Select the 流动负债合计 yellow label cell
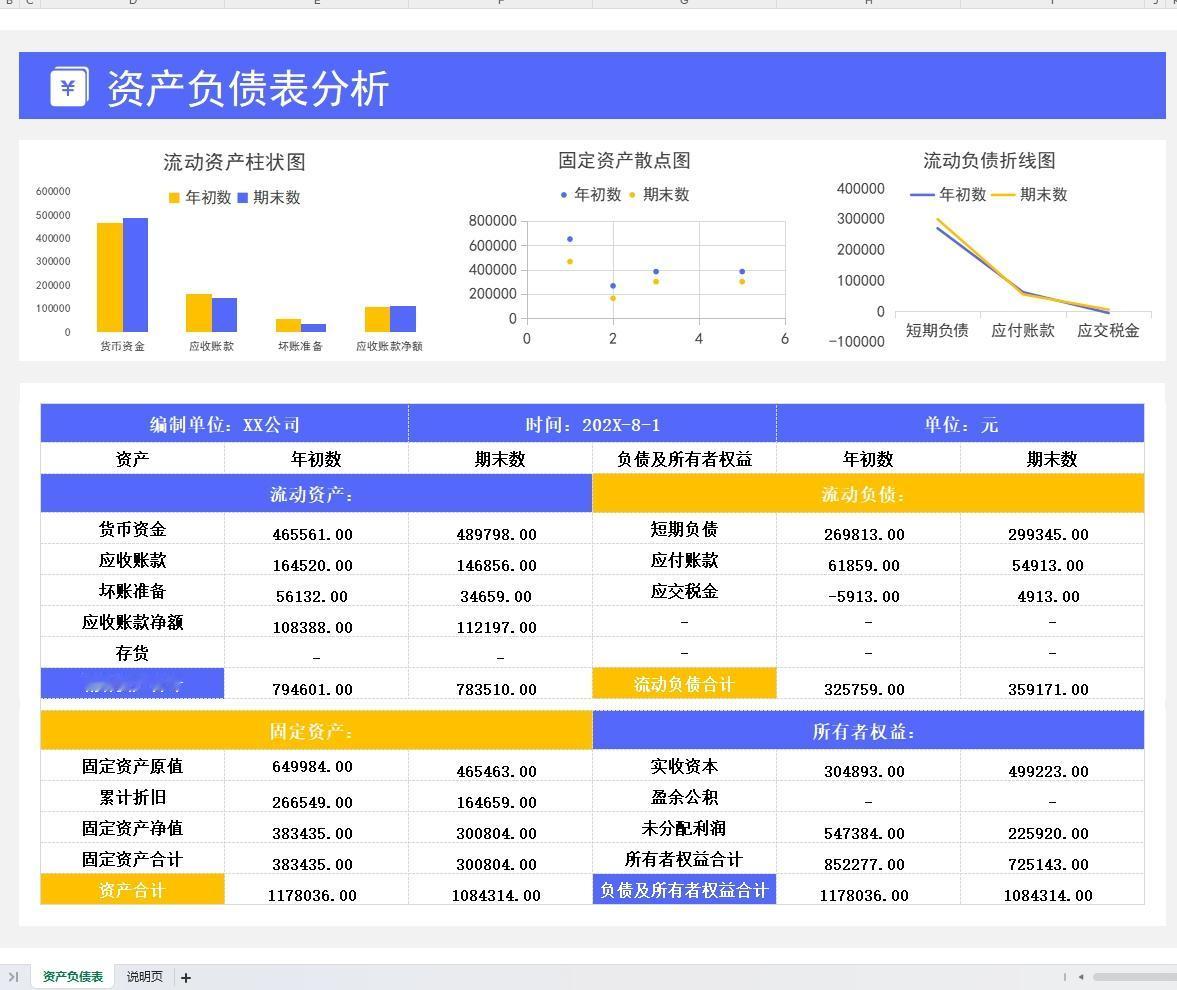The width and height of the screenshot is (1177, 990). 684,684
